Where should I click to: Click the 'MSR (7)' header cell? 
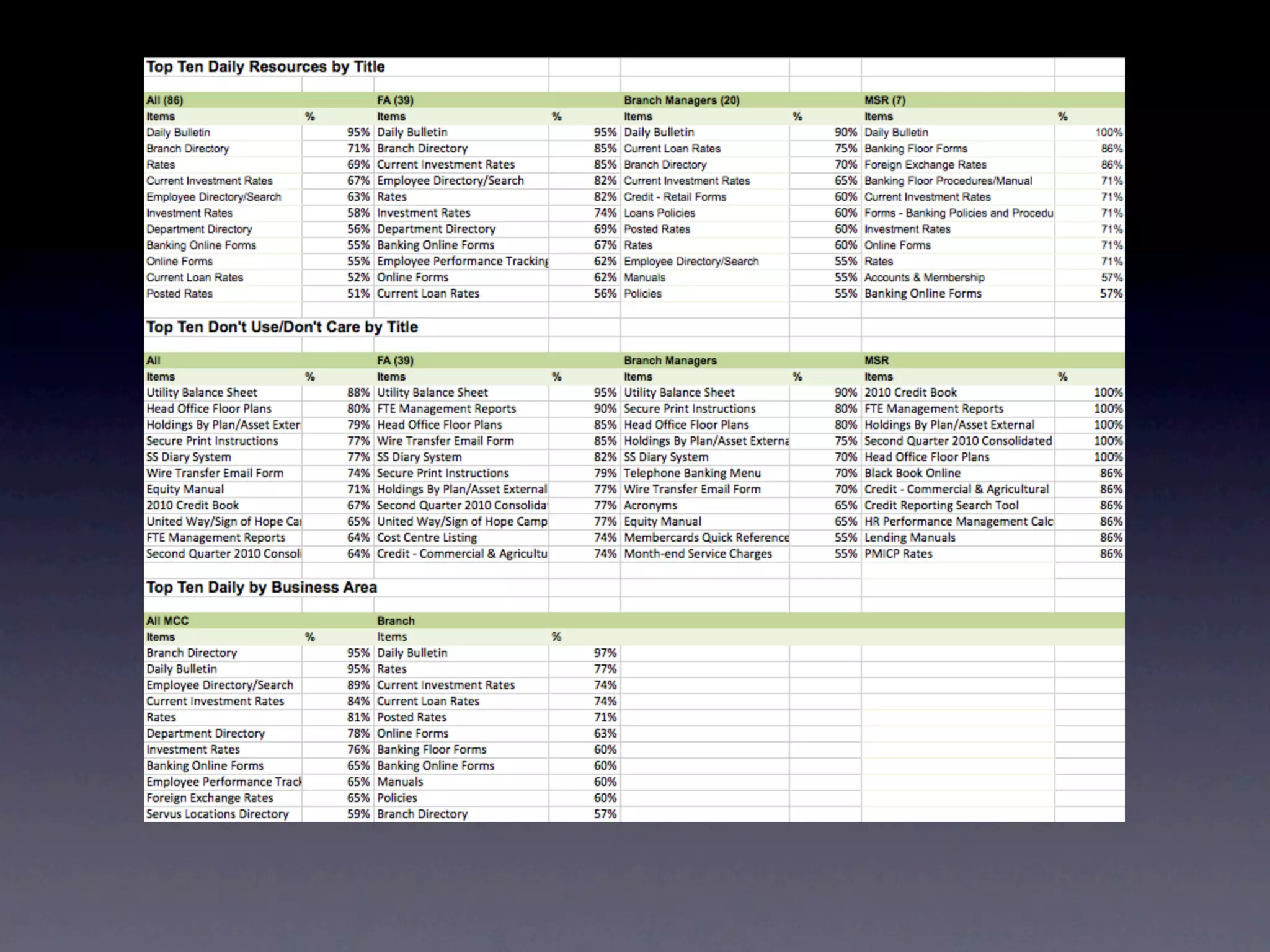tap(884, 100)
